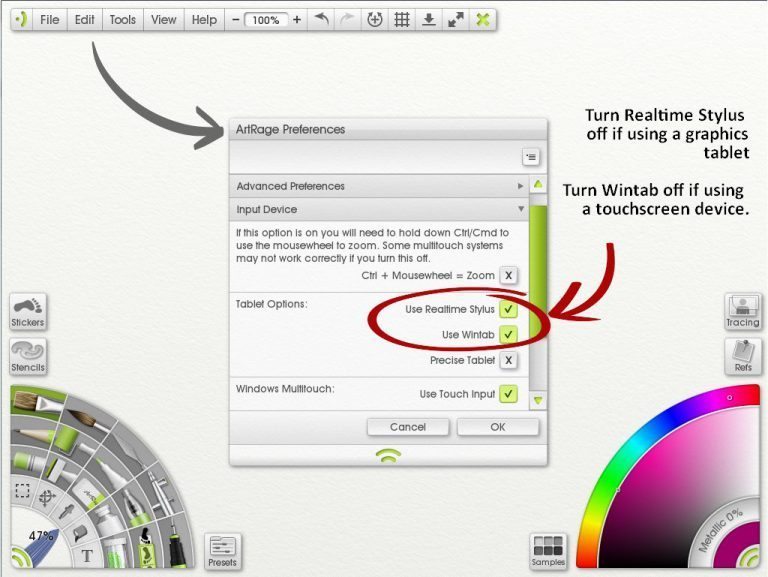Toggle Ctrl + Mousewheel = Zoom option
Viewport: 768px width, 577px height.
[x=508, y=275]
